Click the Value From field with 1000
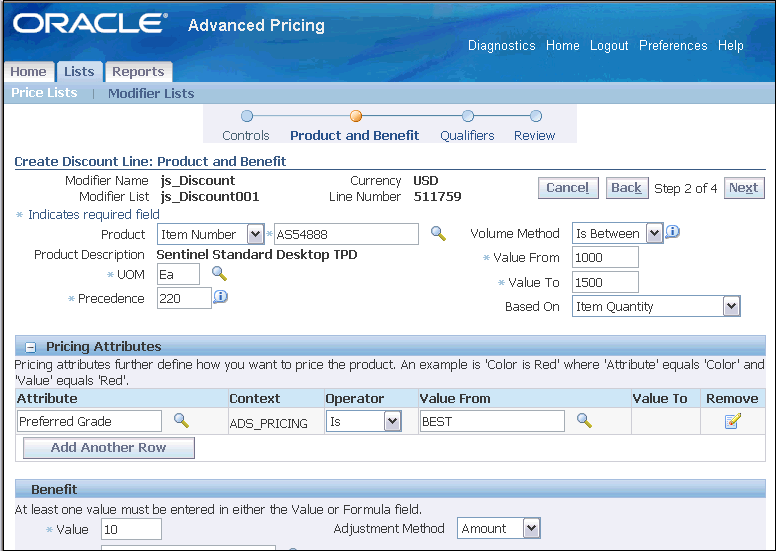Image resolution: width=776 pixels, height=551 pixels. (605, 257)
